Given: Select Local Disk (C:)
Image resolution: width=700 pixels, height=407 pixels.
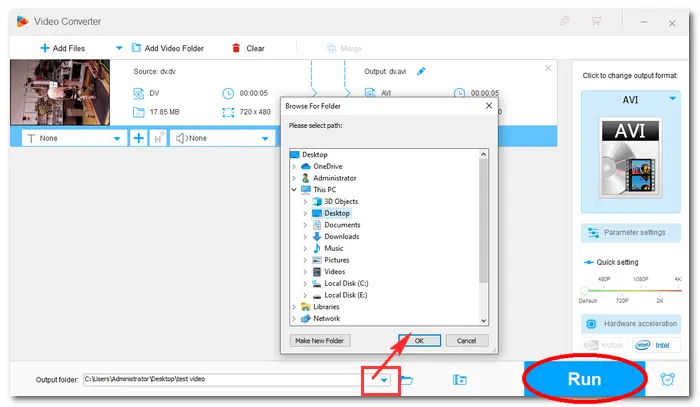Looking at the screenshot, I should click(346, 283).
